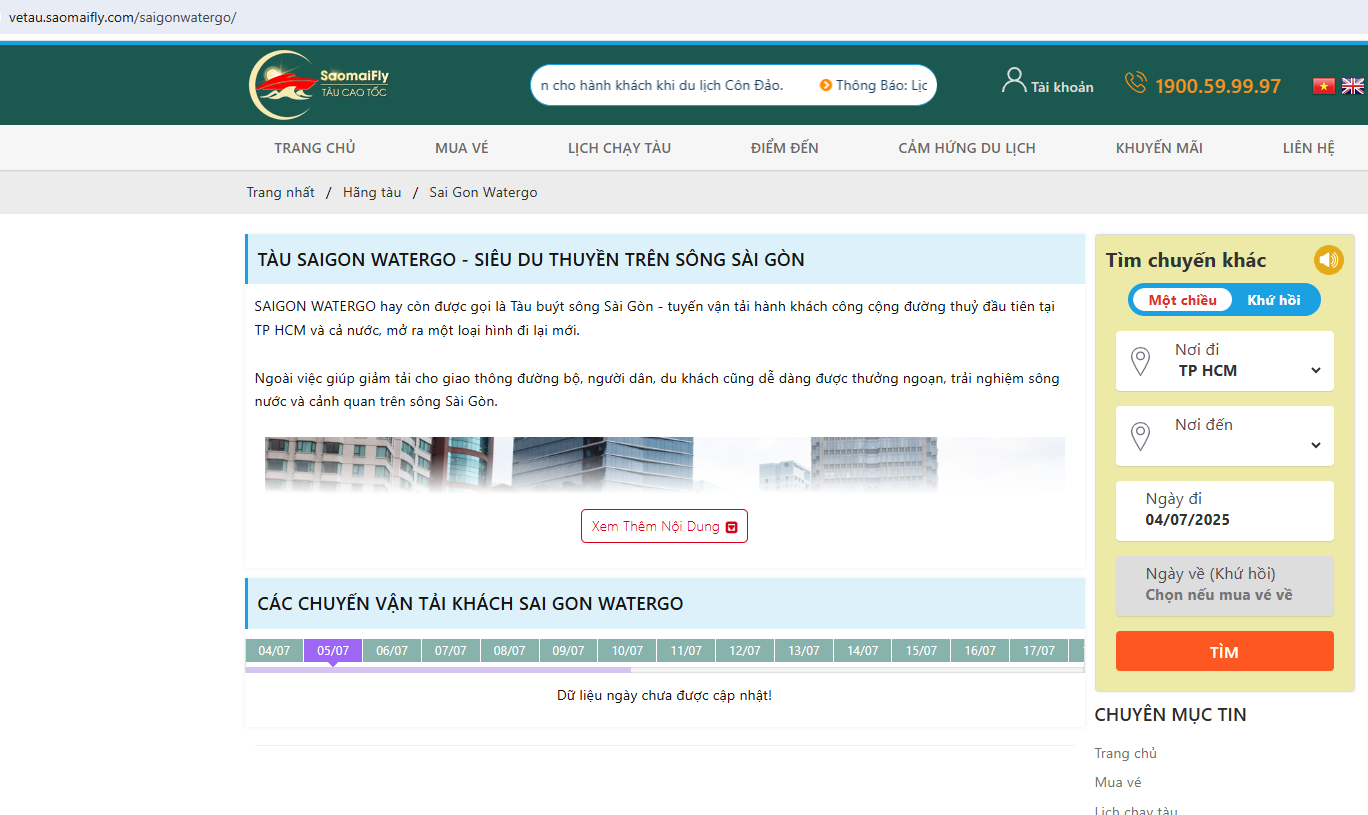Open ĐIỂM ĐẾN menu item
This screenshot has width=1368, height=815.
tap(785, 148)
